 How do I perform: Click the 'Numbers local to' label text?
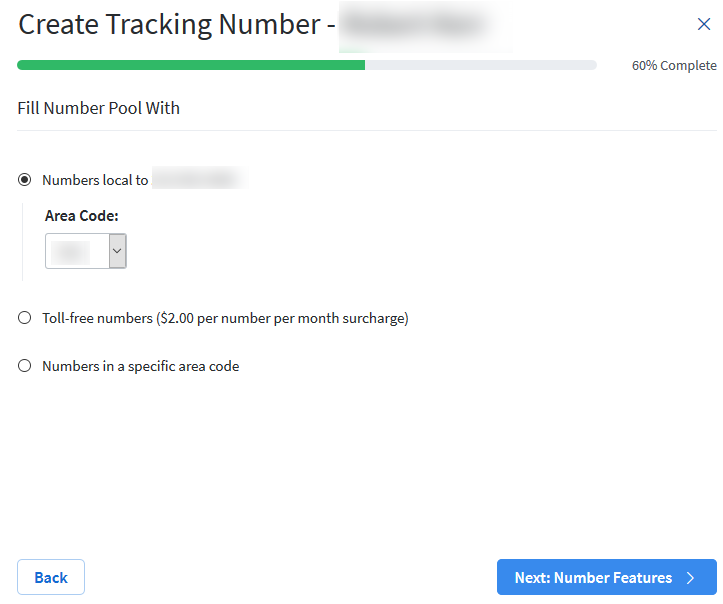tap(95, 180)
